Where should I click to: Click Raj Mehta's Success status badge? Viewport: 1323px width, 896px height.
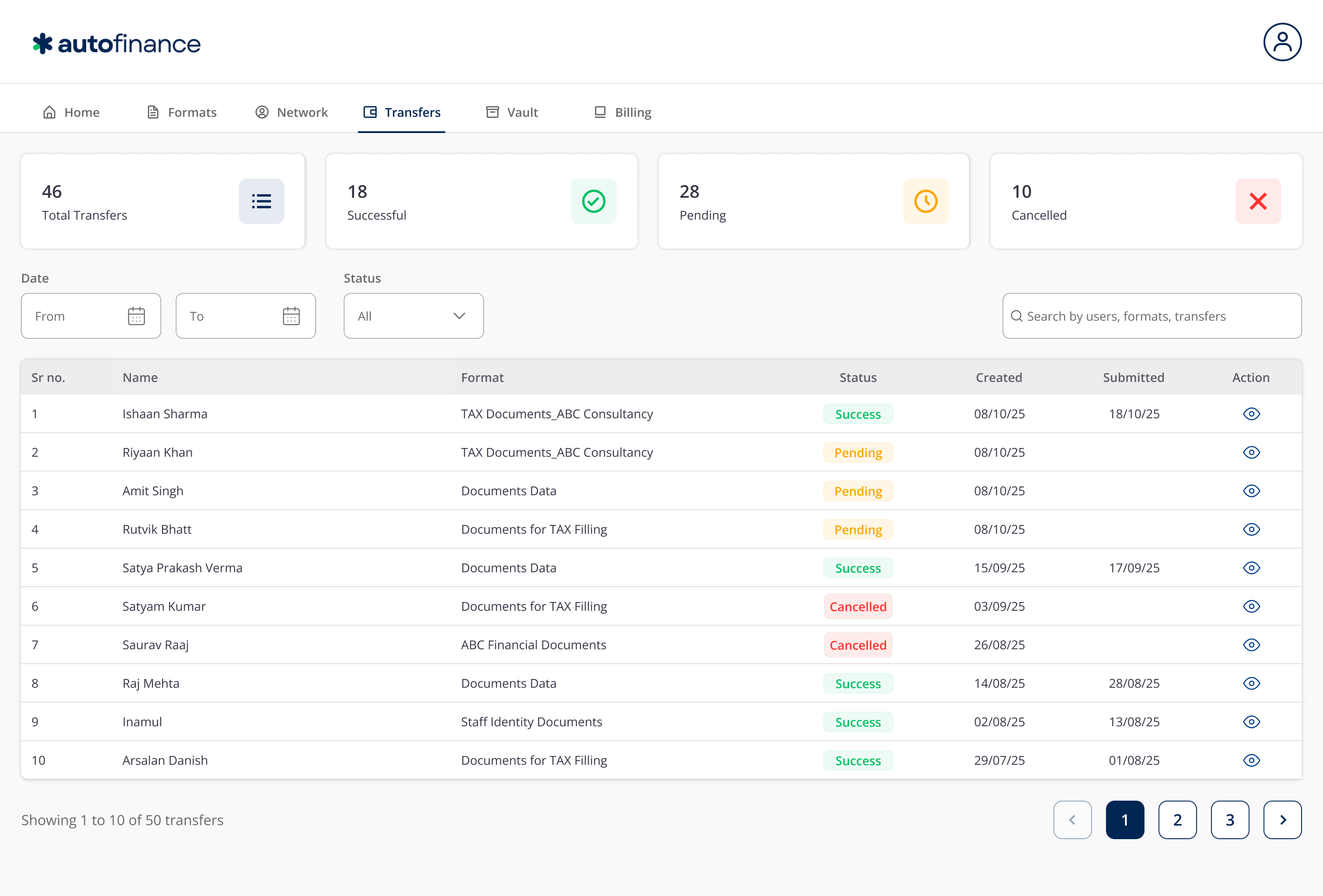(x=858, y=684)
